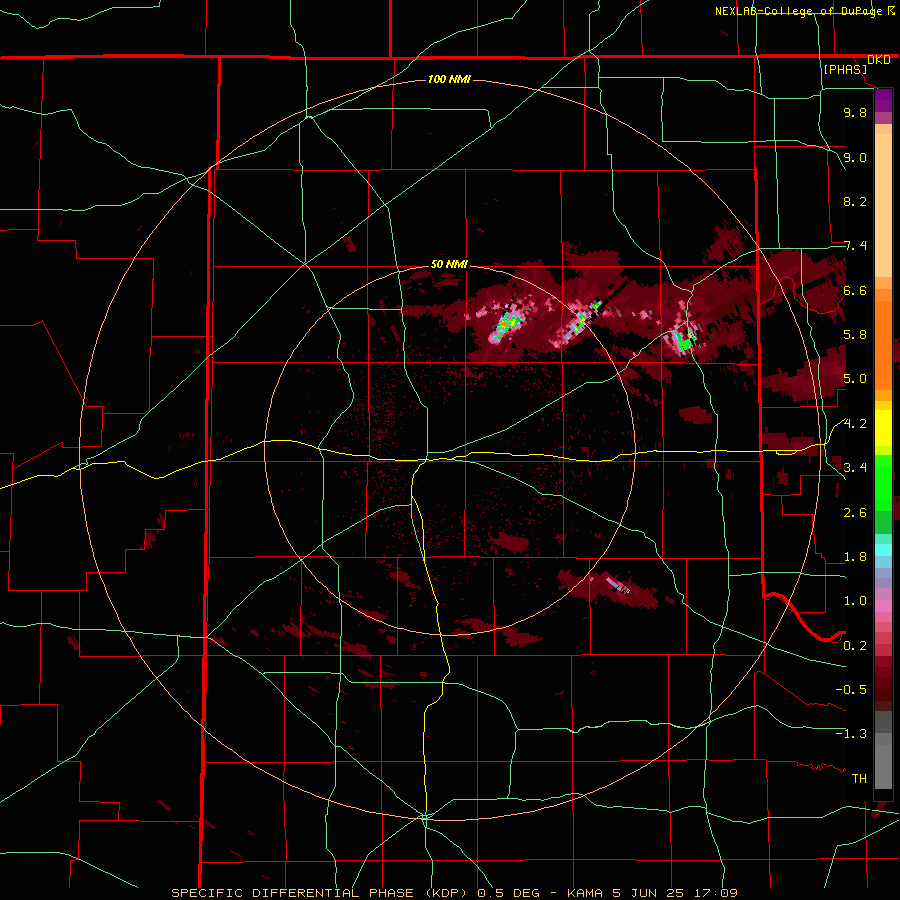This screenshot has width=900, height=900.
Task: Click the green storm core inside the 100 NMI ring
Action: click(684, 343)
